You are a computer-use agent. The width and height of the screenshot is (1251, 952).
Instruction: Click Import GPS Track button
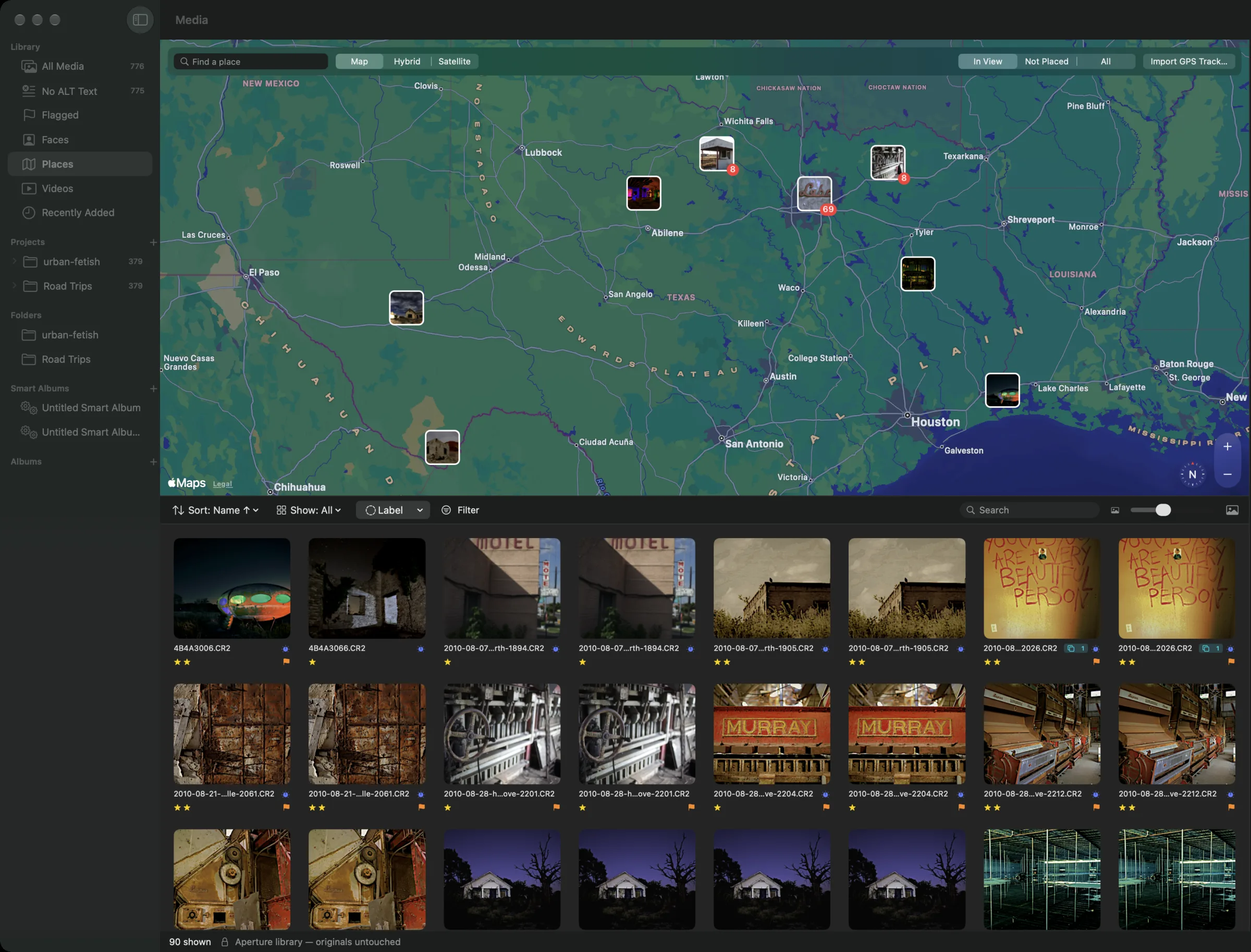tap(1188, 61)
